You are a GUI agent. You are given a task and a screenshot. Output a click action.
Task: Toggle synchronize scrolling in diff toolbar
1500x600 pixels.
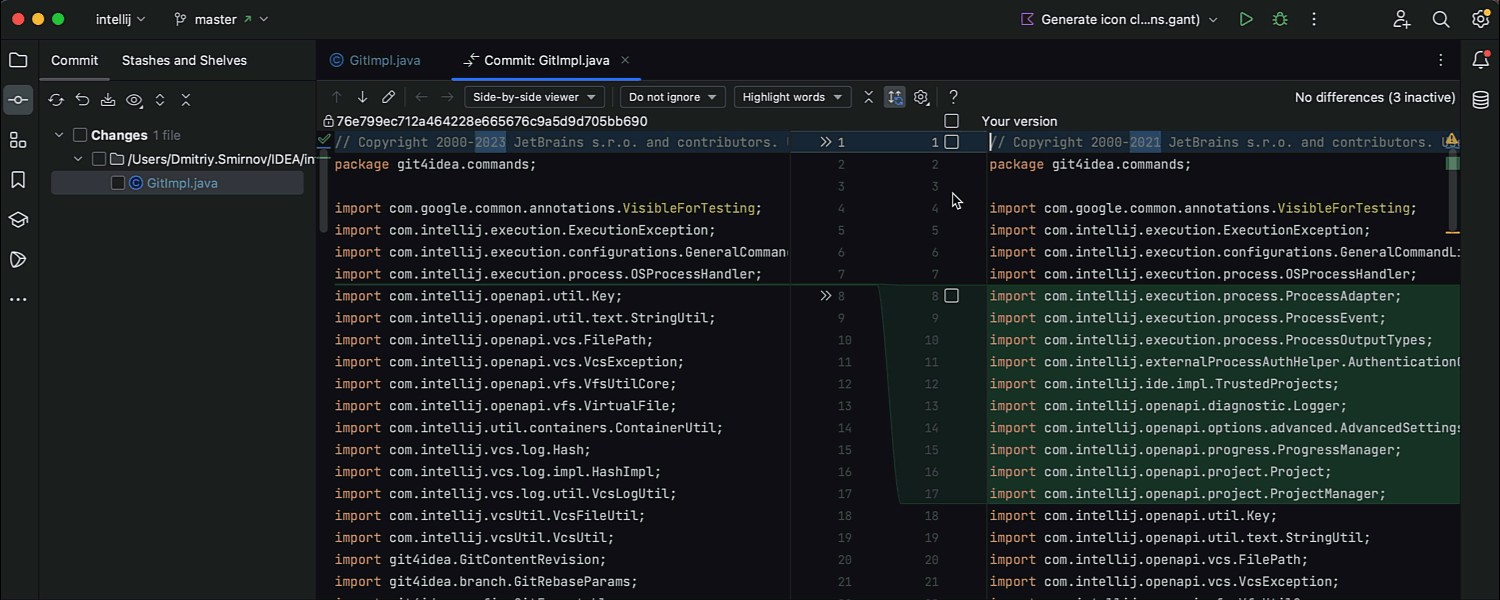[895, 97]
